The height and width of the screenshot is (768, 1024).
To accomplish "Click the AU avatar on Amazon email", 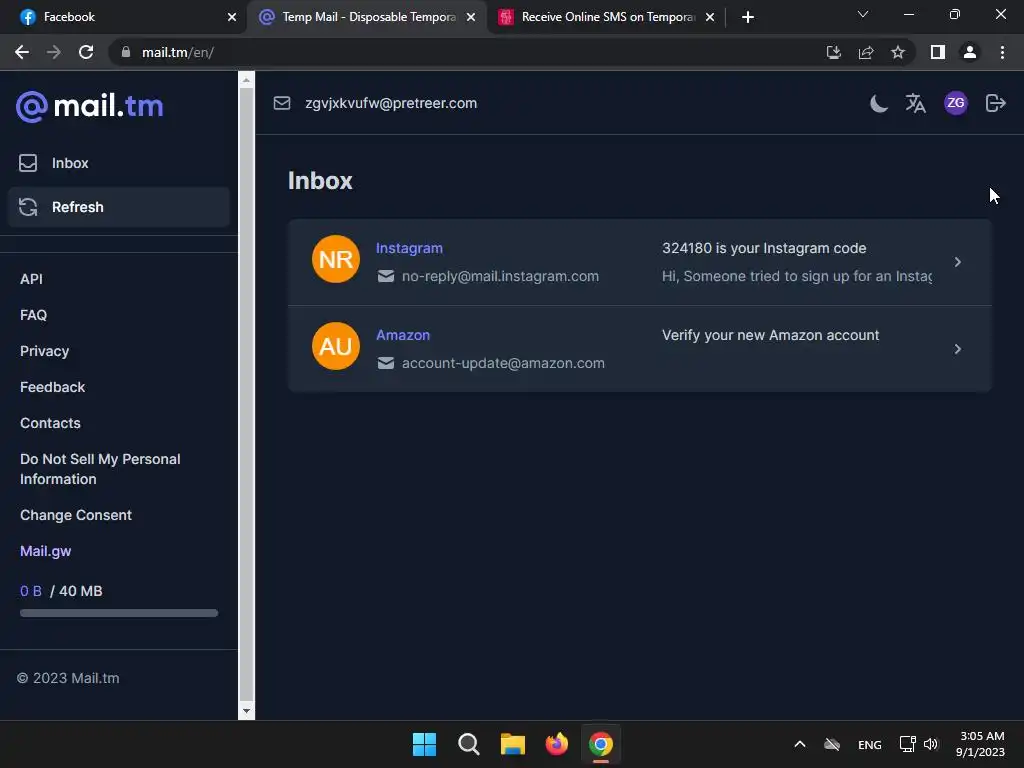I will [x=336, y=346].
